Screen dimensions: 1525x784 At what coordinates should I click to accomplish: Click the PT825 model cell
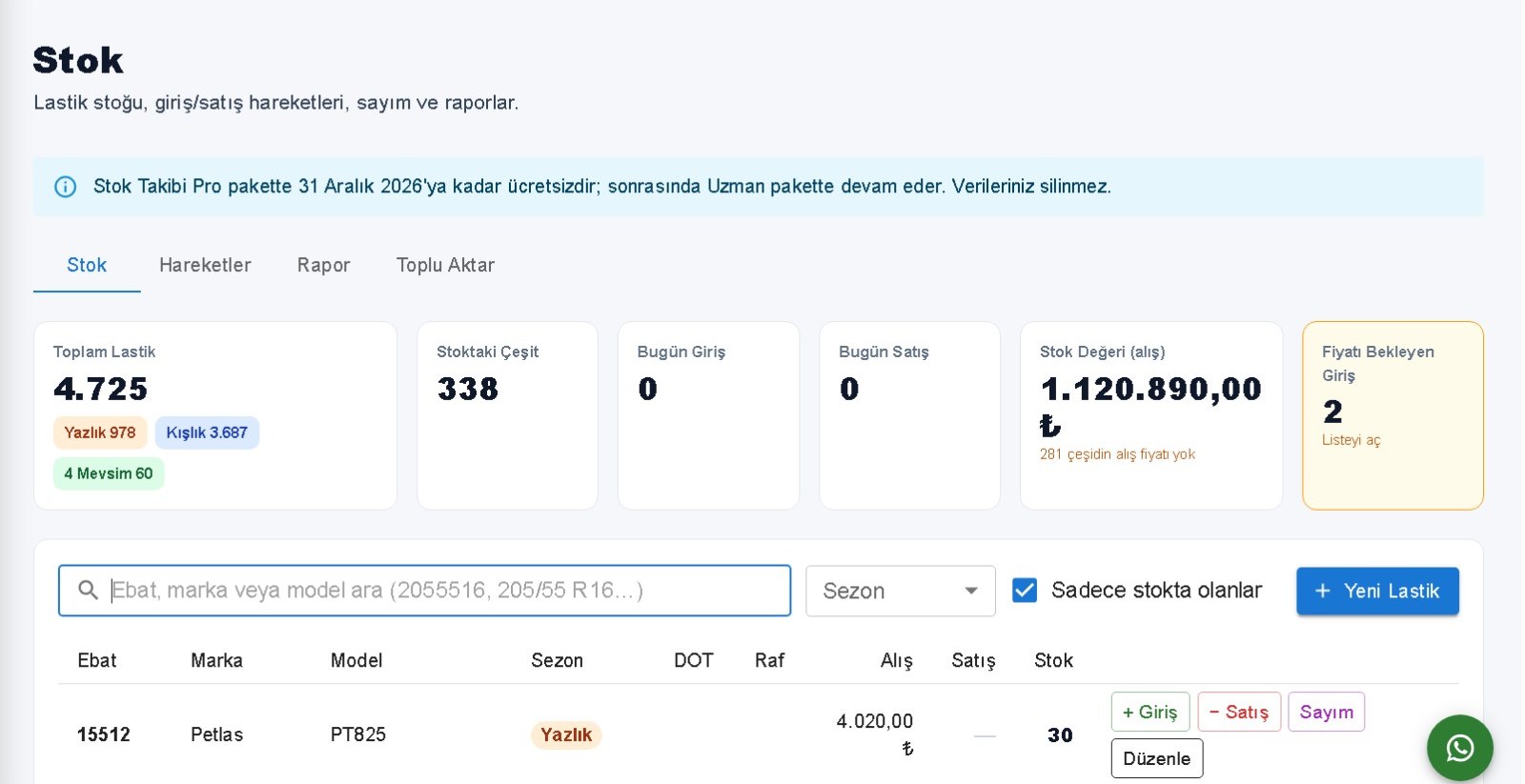pyautogui.click(x=357, y=734)
